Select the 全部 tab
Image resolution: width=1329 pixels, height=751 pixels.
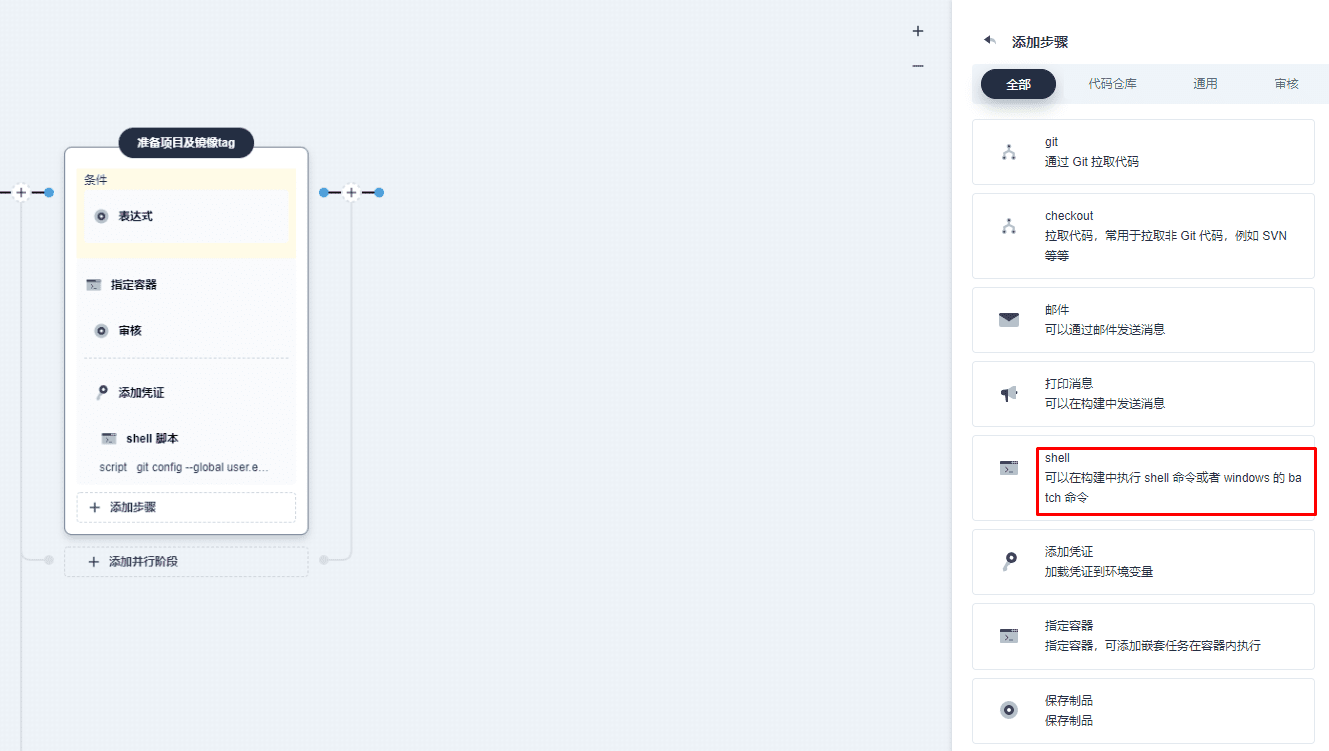[x=1018, y=84]
